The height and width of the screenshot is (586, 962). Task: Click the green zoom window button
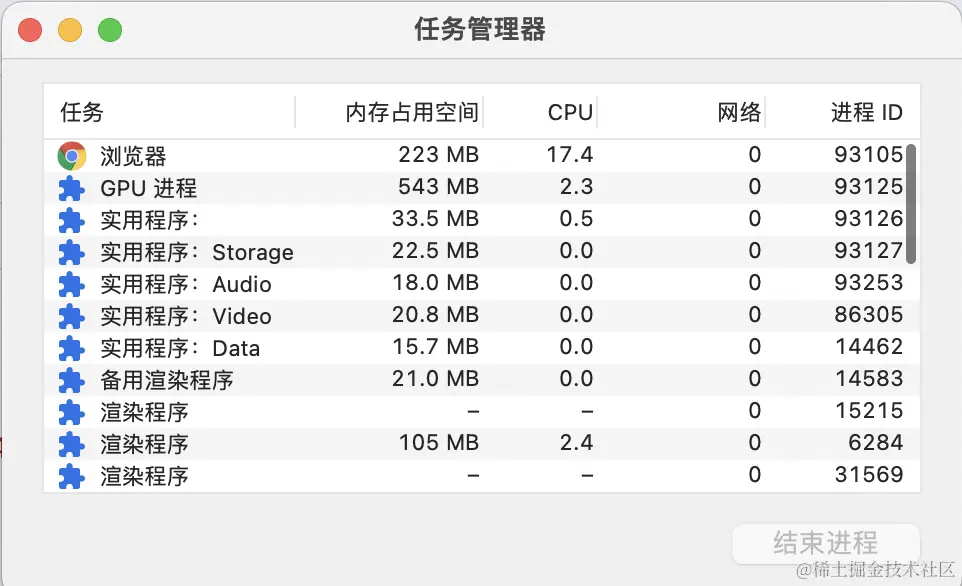pos(110,30)
